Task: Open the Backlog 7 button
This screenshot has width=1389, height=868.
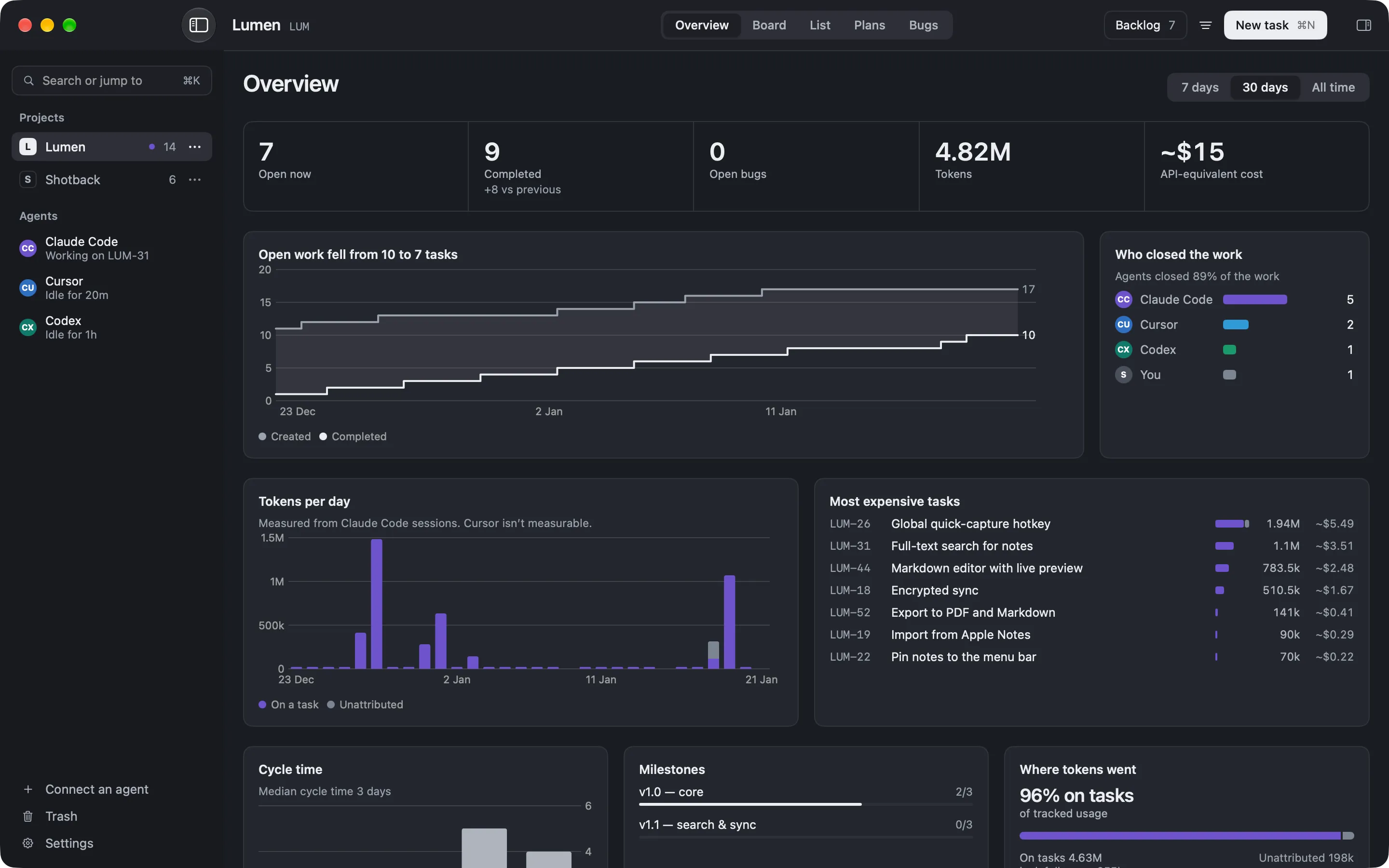Action: coord(1145,25)
